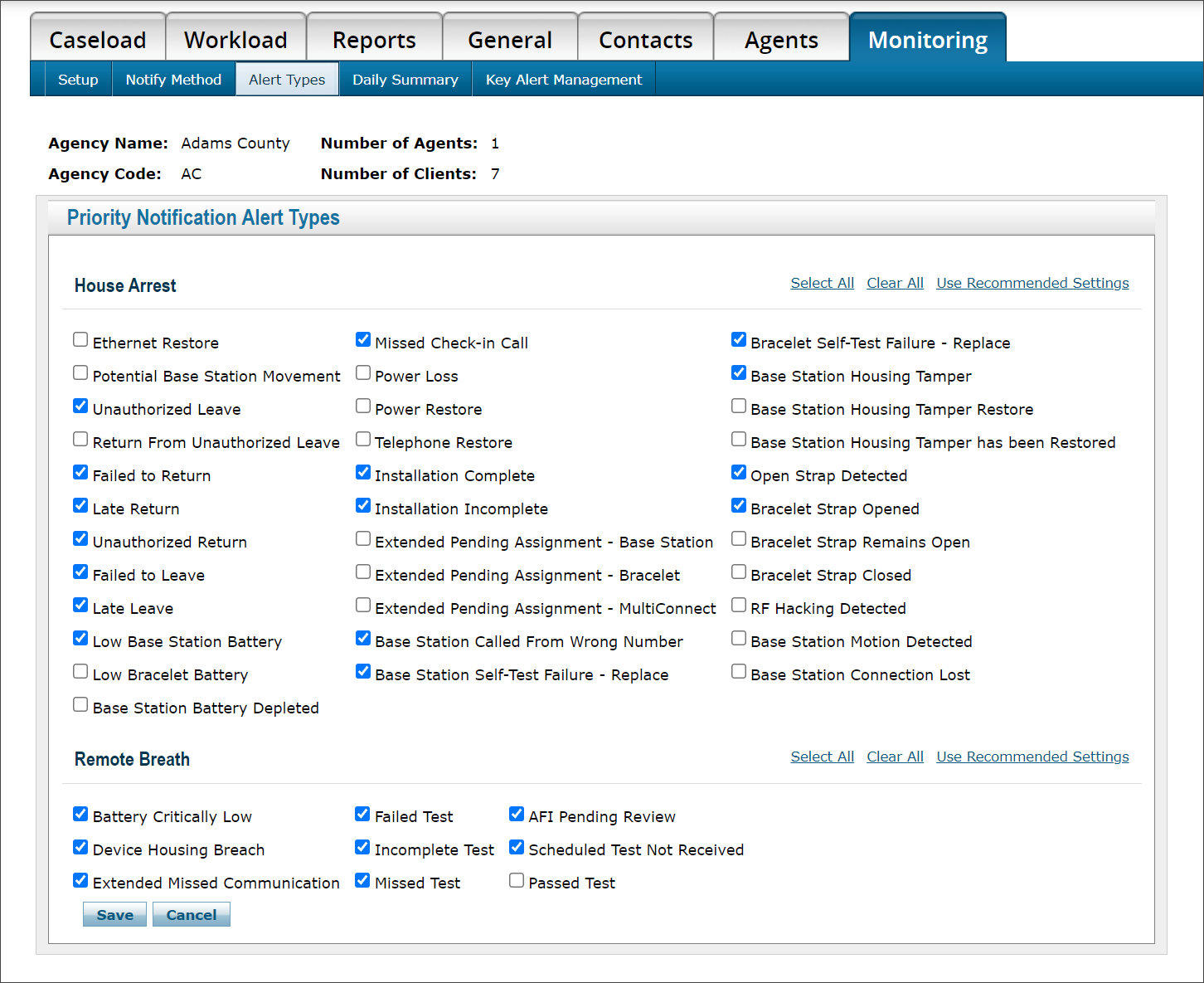Switch to the Caseload tab
This screenshot has height=983, width=1204.
point(97,39)
